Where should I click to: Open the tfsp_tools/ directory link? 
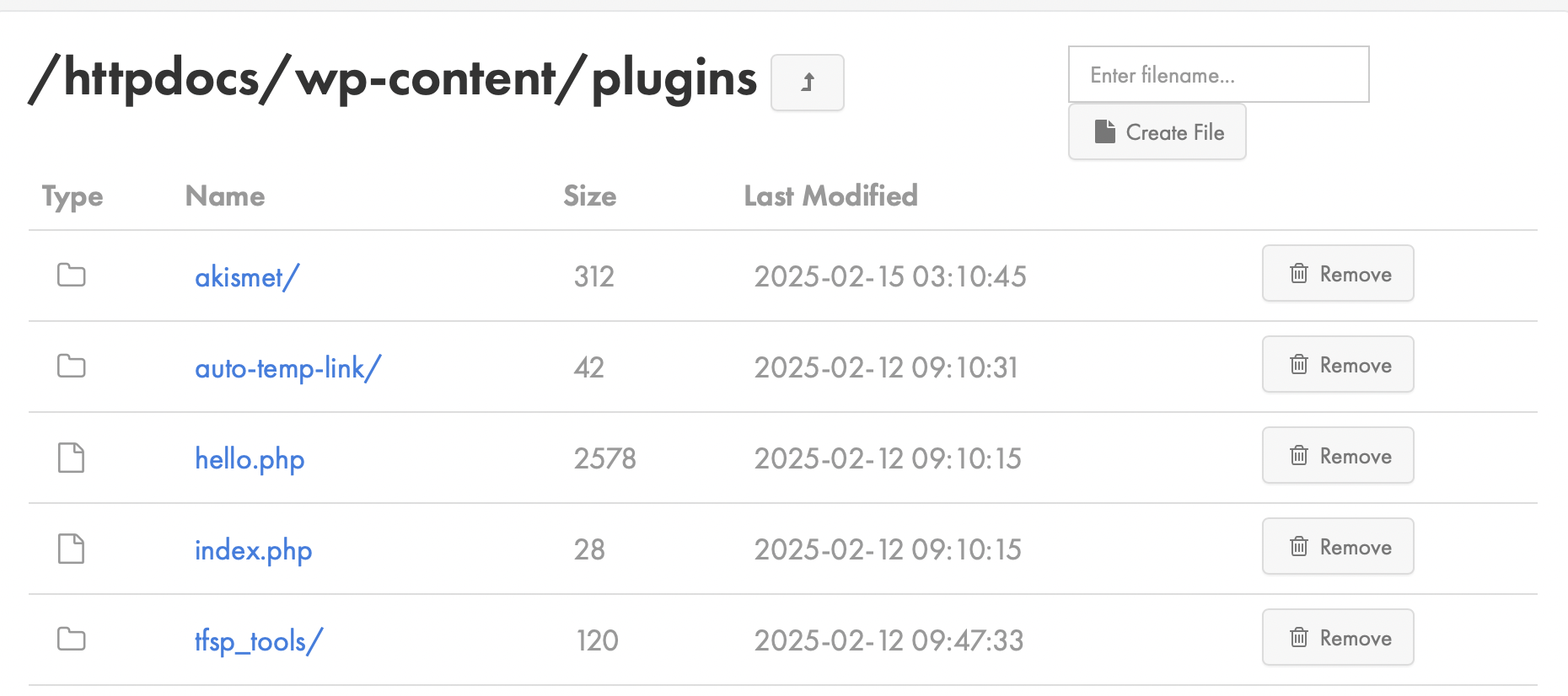(259, 641)
